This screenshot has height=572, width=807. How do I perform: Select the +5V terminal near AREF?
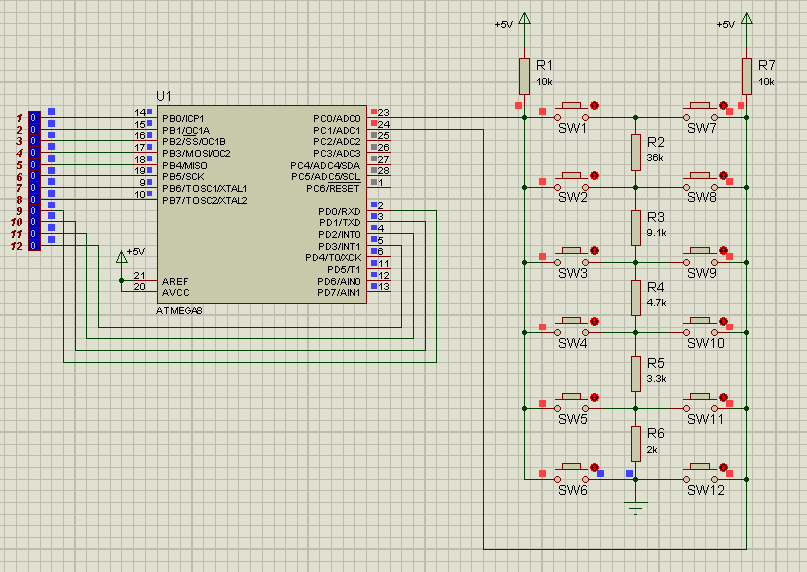pos(122,256)
